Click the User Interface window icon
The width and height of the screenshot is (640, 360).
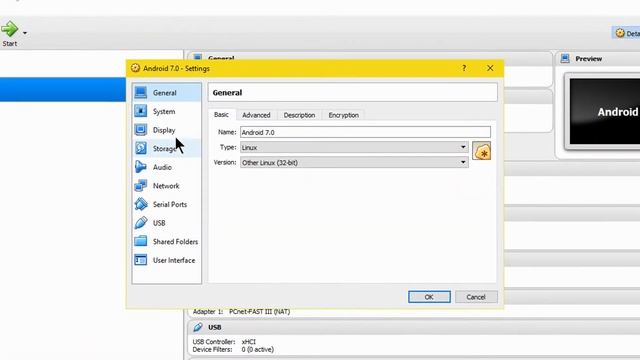[141, 260]
